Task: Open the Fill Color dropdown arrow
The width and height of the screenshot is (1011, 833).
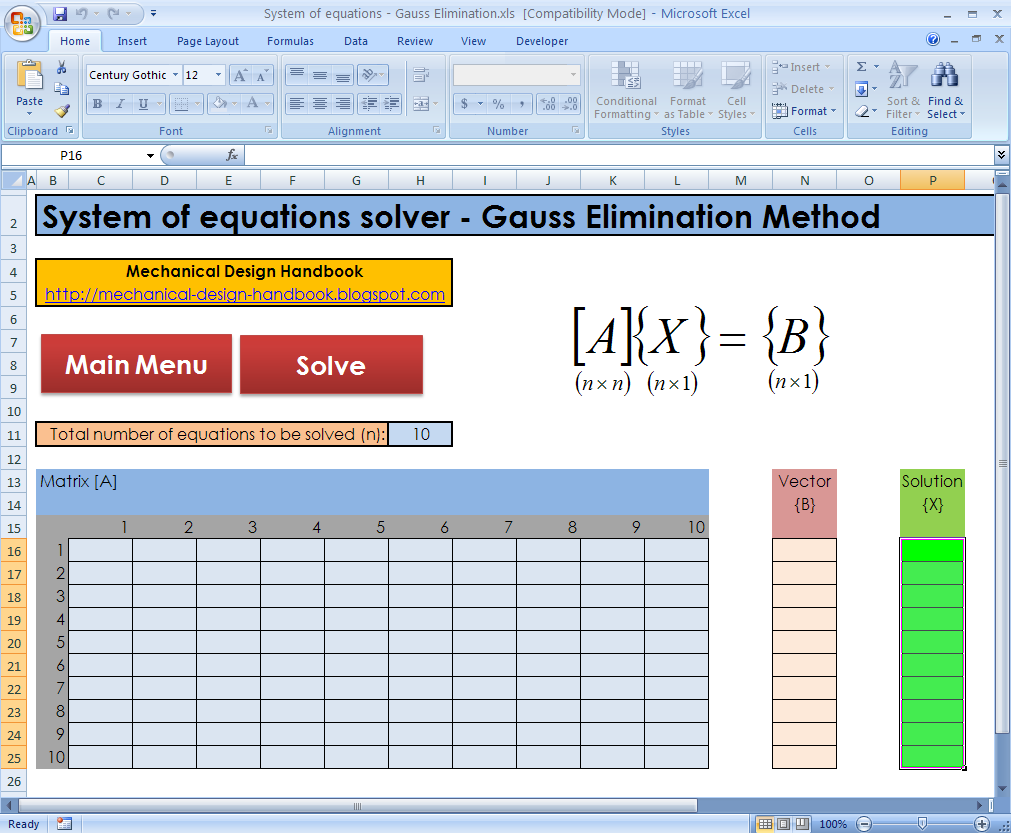Action: click(234, 103)
